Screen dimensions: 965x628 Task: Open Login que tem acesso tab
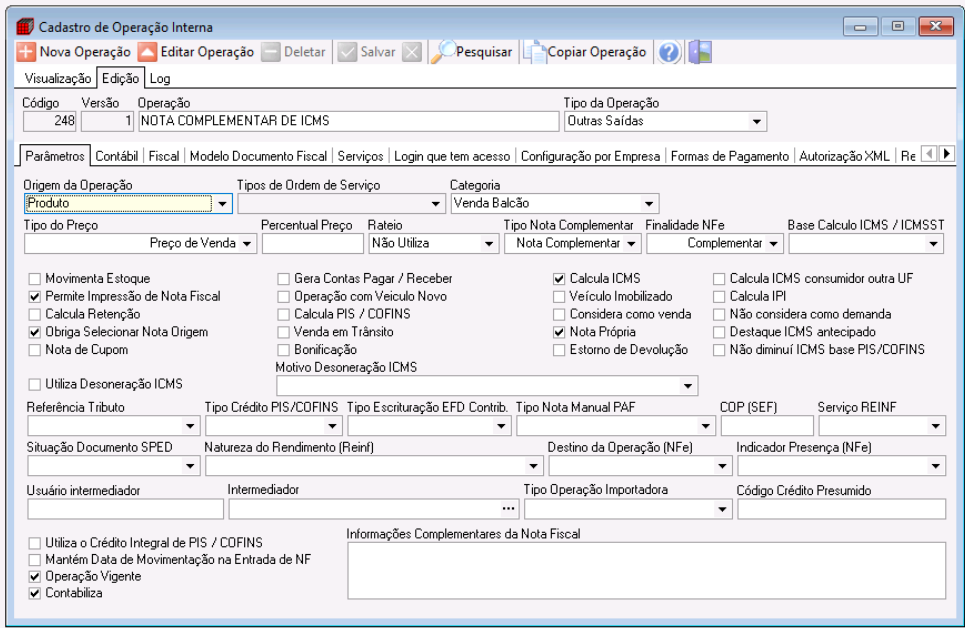(452, 156)
